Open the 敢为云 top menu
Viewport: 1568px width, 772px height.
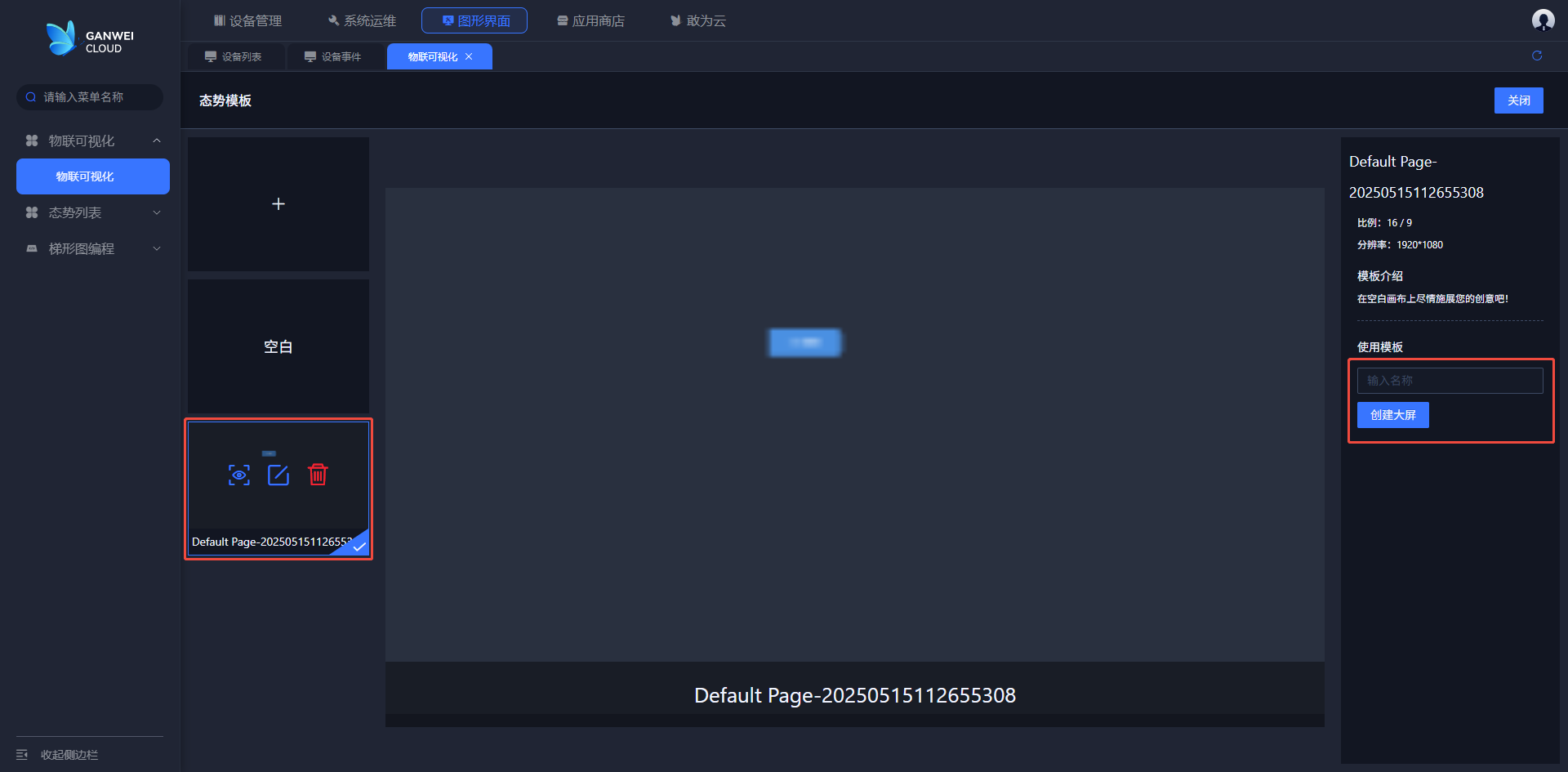698,20
